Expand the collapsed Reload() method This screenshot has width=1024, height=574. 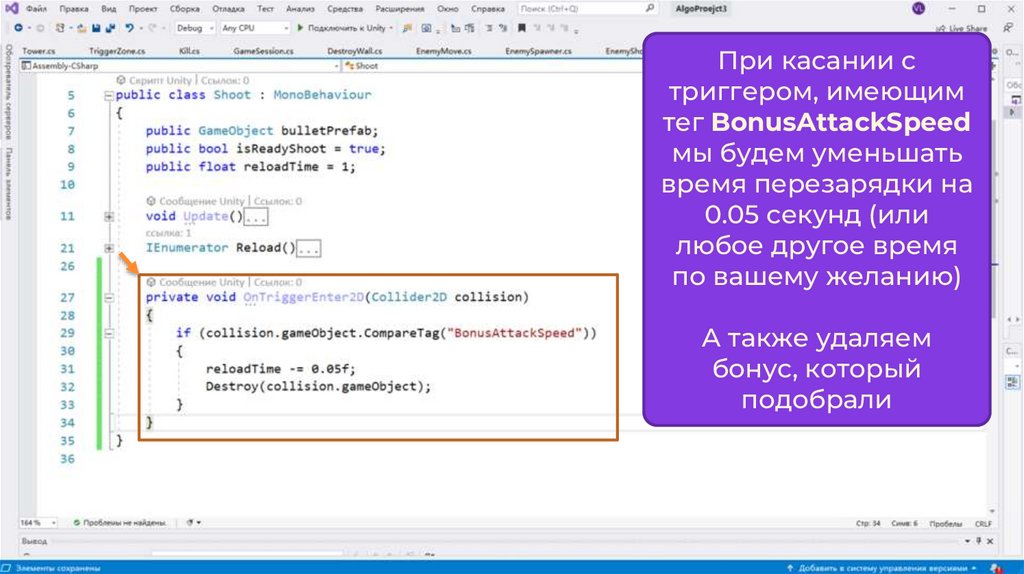point(108,248)
